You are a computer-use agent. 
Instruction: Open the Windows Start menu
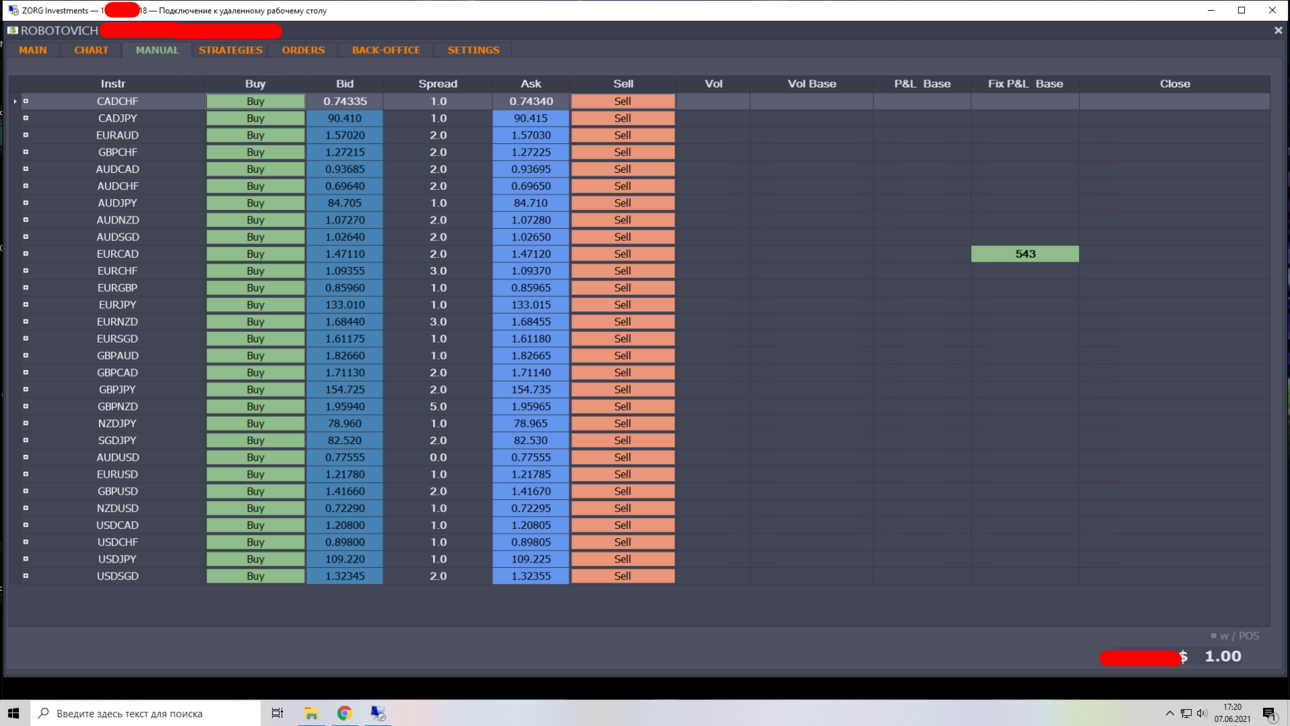pos(14,713)
